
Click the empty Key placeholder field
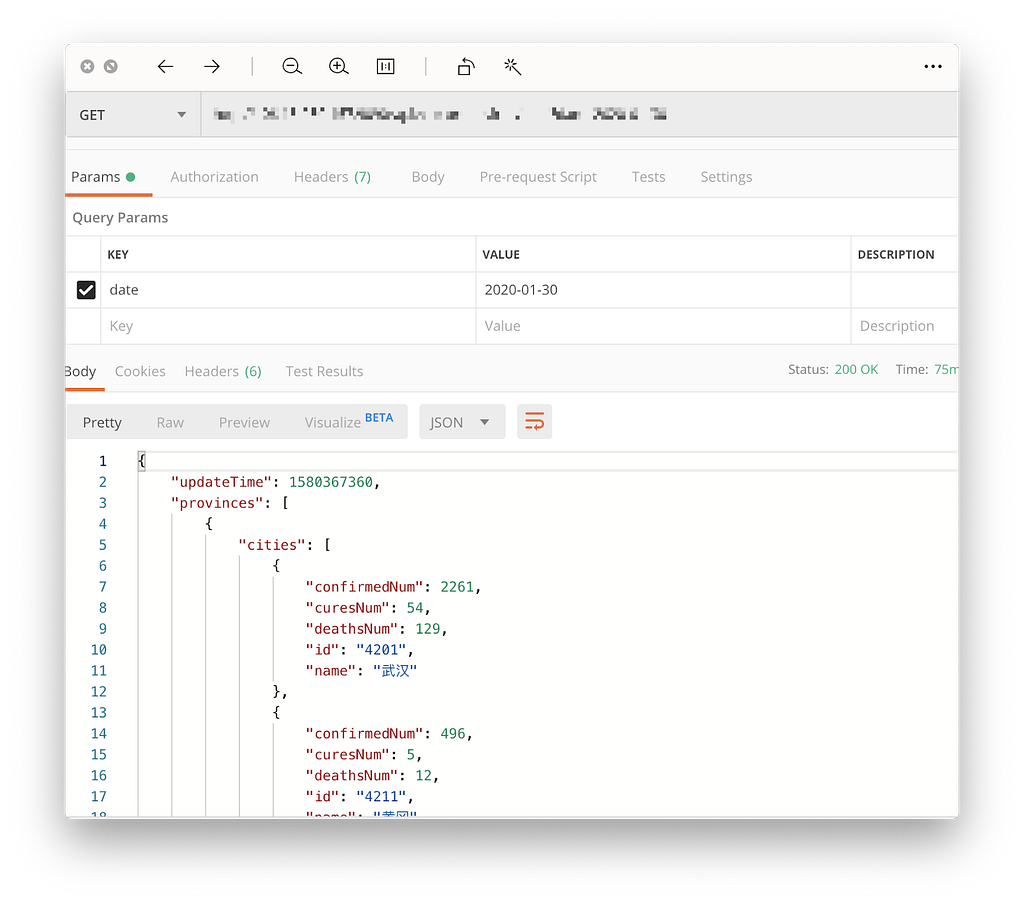(288, 326)
